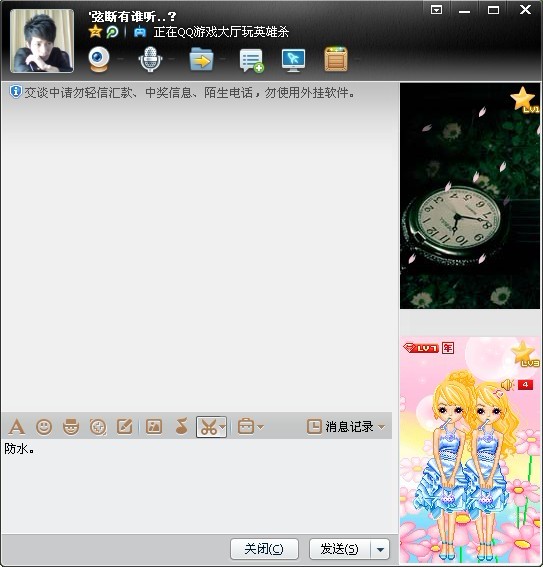Viewport: 543px width, 567px height.
Task: Click the red 年 annual member badge
Action: click(448, 348)
